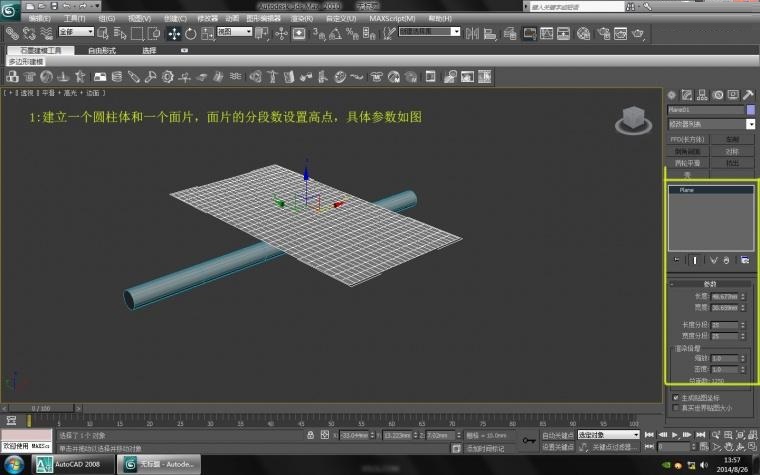The width and height of the screenshot is (760, 475).
Task: Click the large Set Keys key icon
Action: coord(528,441)
